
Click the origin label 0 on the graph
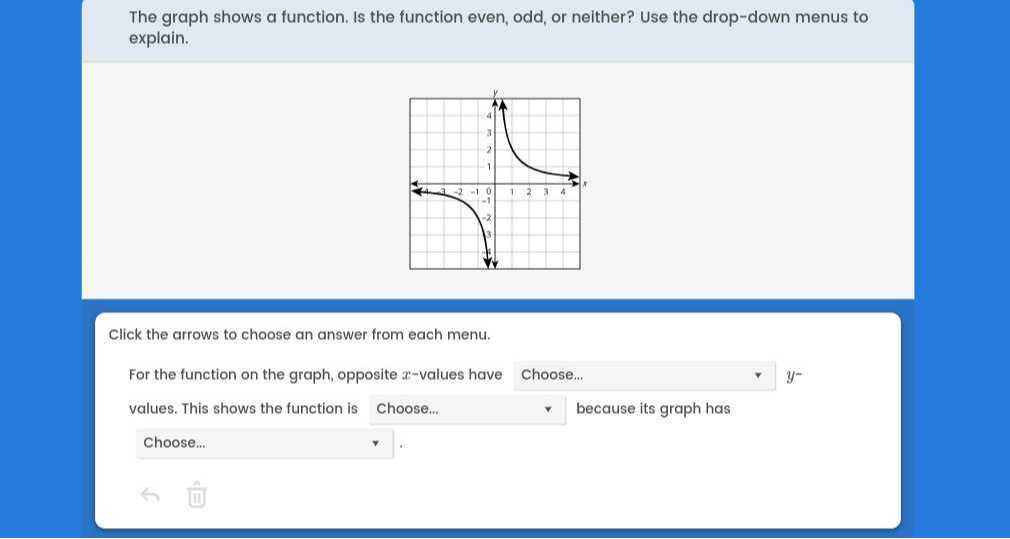coord(489,191)
